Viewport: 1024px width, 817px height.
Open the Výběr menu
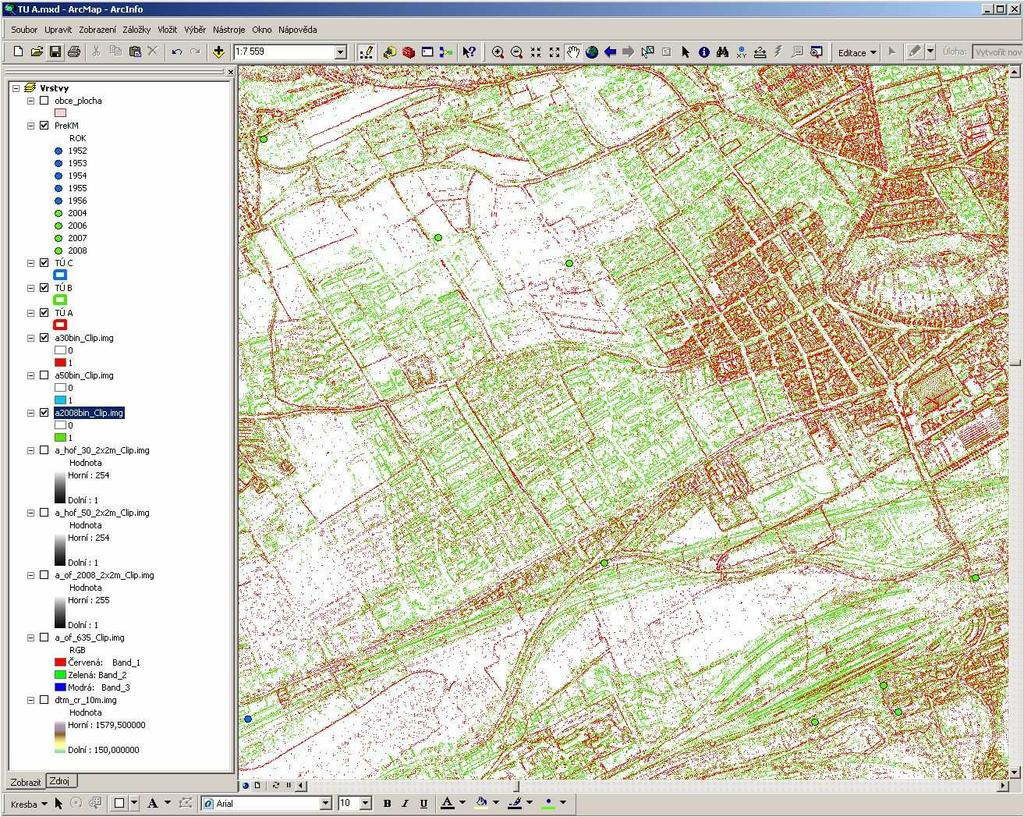point(195,29)
